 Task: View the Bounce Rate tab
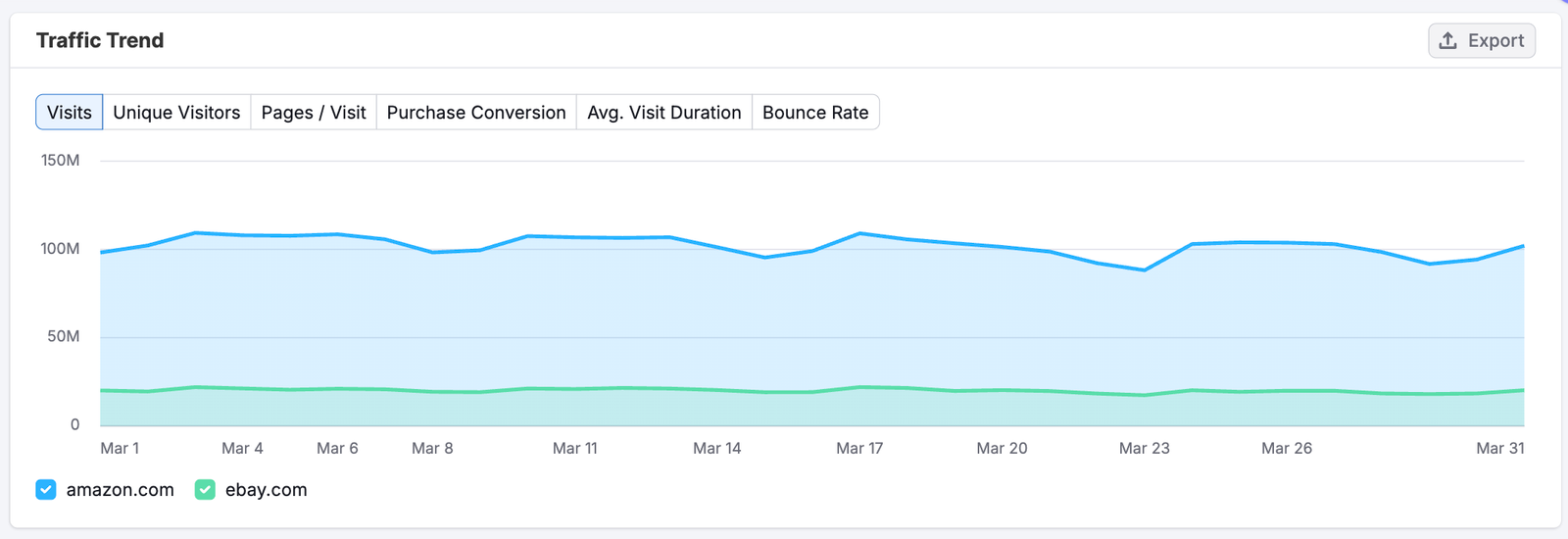click(x=815, y=113)
